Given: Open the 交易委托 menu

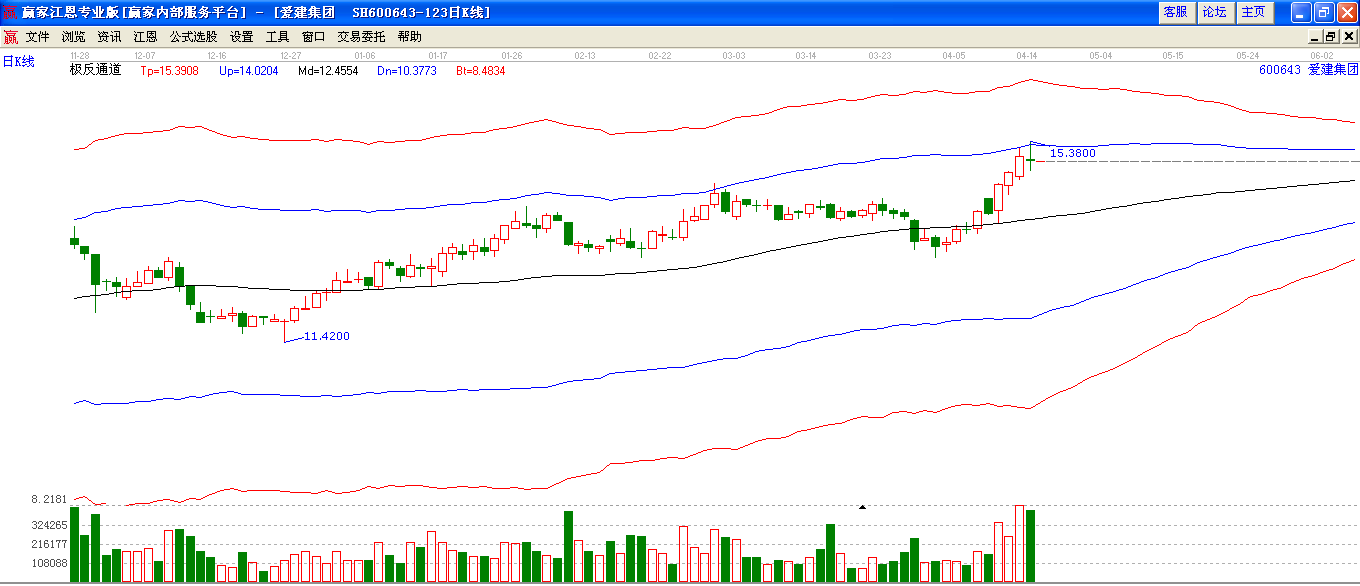Looking at the screenshot, I should (361, 36).
